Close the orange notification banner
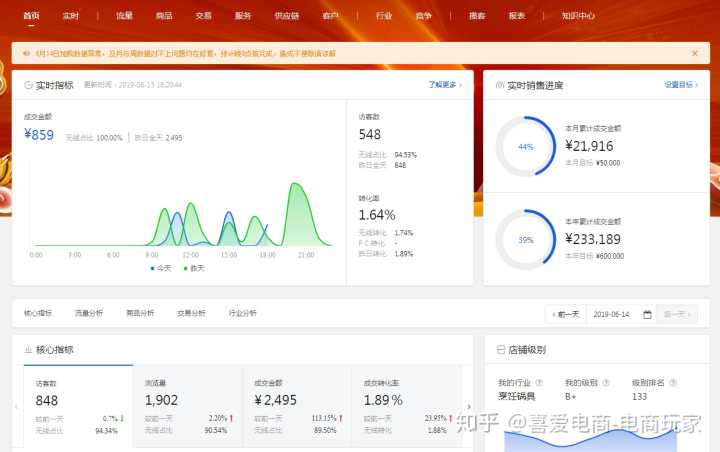Screen dimensions: 720x452 [695, 53]
